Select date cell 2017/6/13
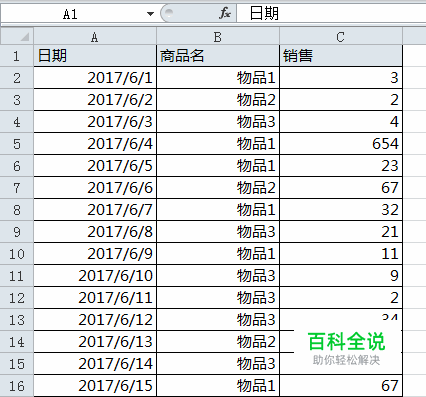 click(x=95, y=342)
